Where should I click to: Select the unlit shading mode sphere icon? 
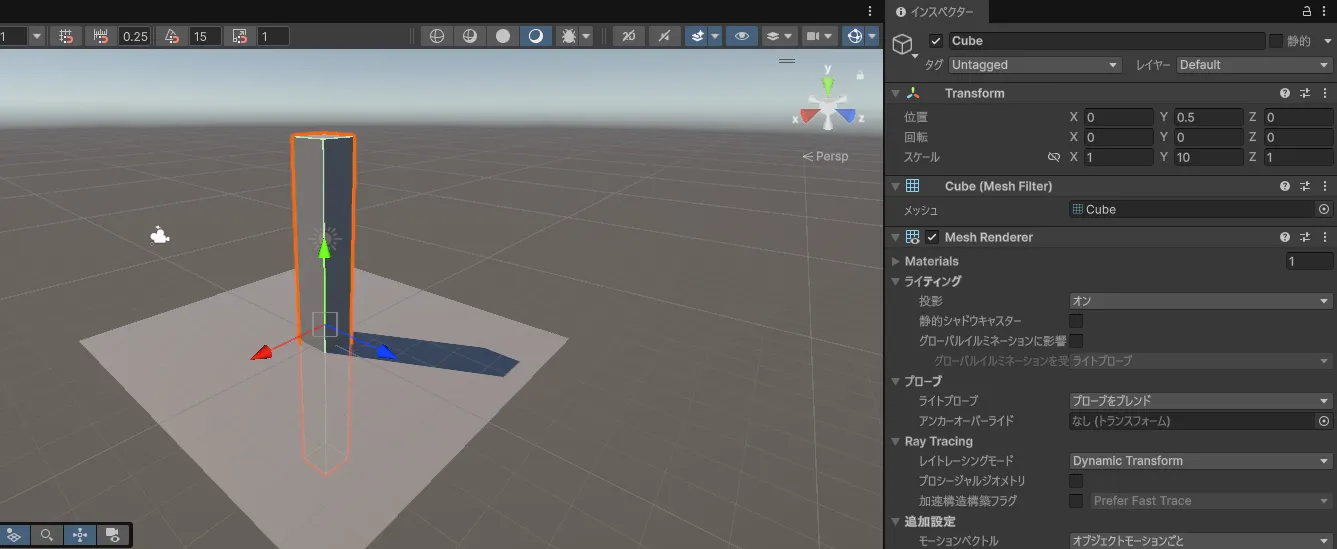tap(503, 36)
